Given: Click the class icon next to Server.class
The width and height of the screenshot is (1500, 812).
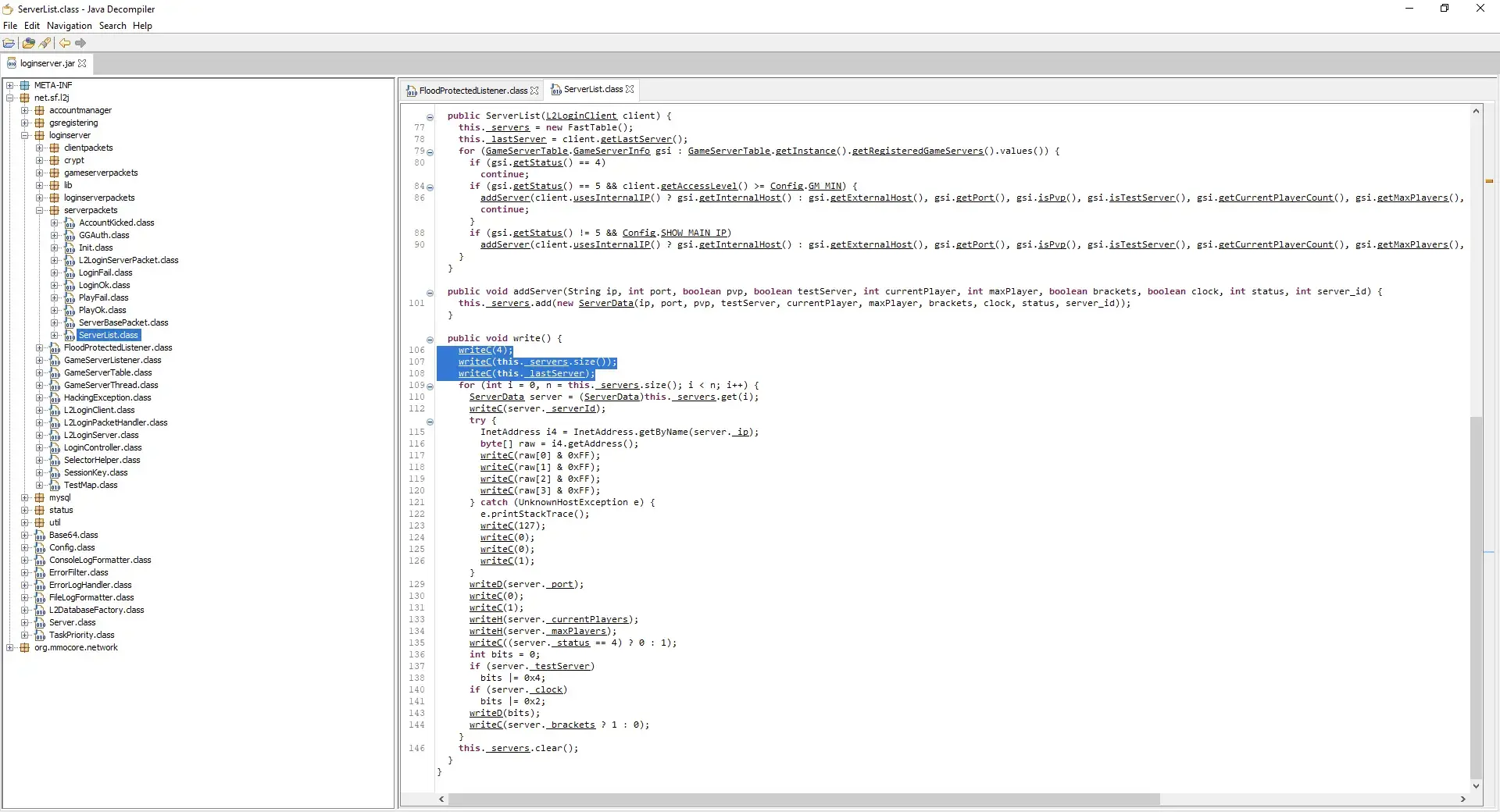Looking at the screenshot, I should click(40, 623).
